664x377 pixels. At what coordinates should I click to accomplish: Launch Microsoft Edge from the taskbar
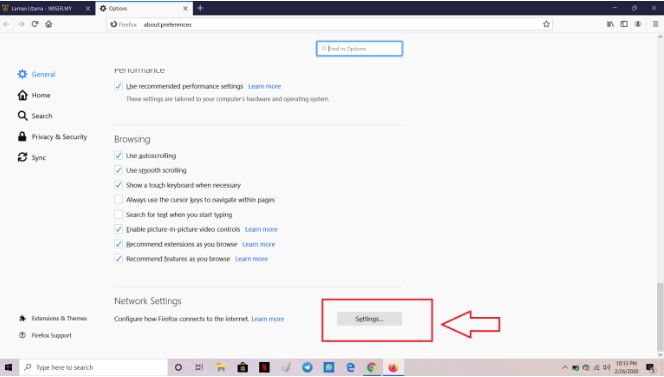[x=351, y=367]
